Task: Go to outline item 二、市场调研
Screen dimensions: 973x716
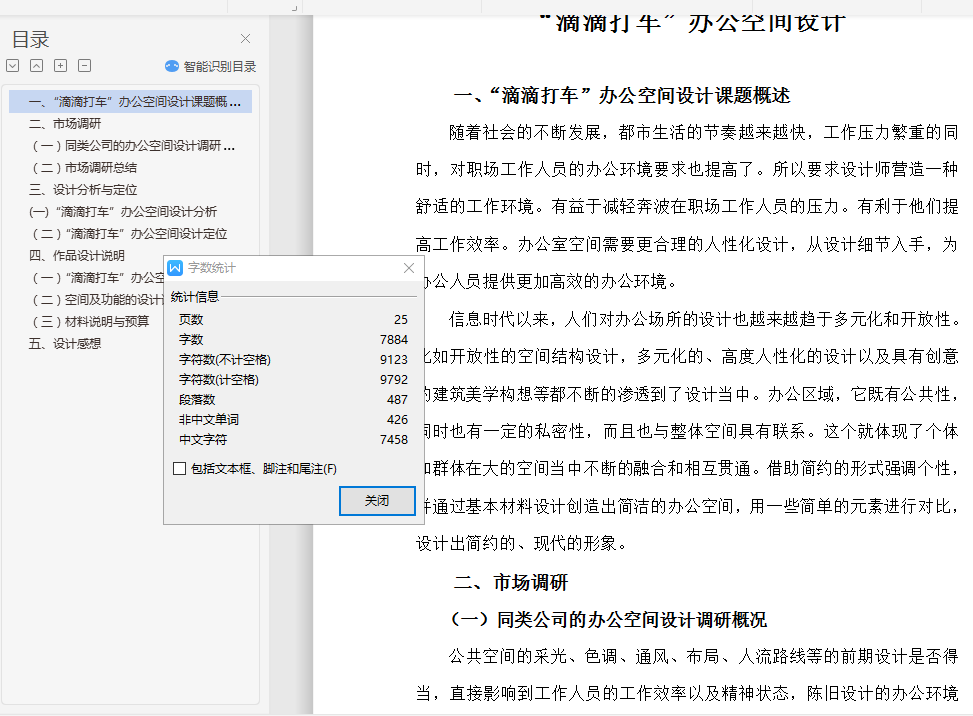Action: 65,123
